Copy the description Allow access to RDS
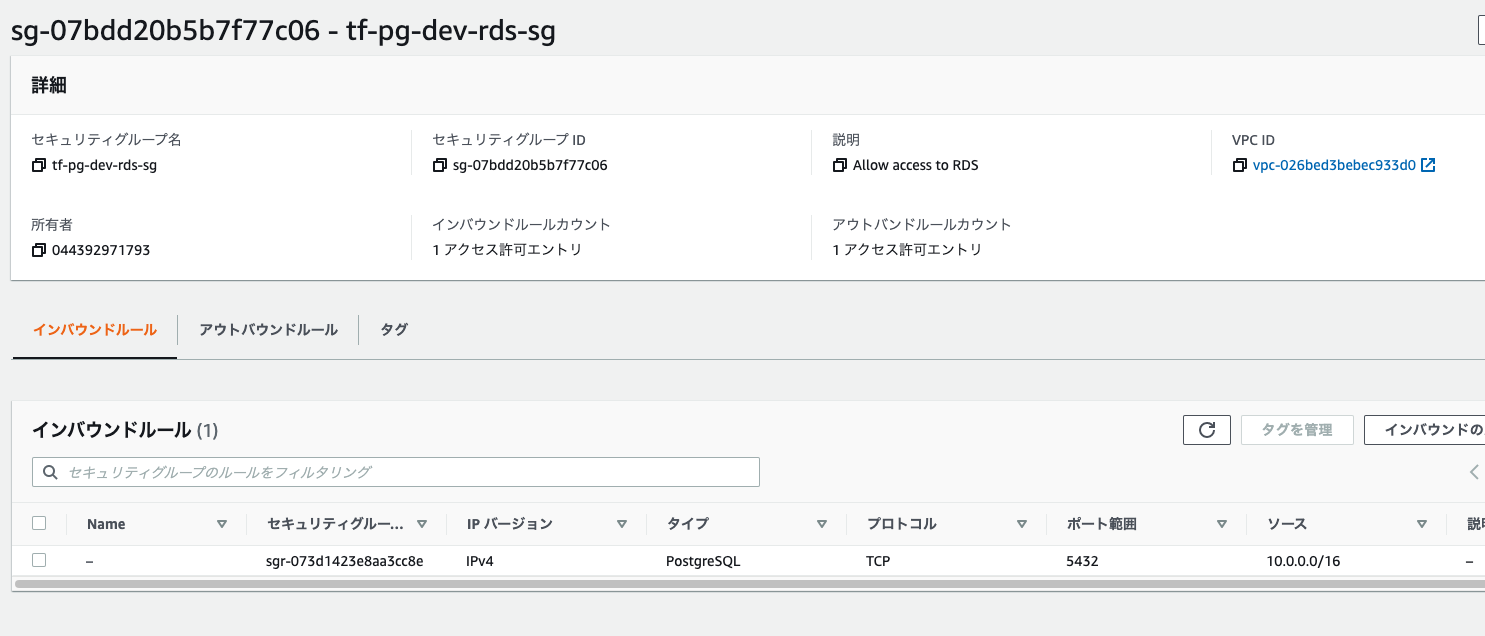 click(840, 164)
